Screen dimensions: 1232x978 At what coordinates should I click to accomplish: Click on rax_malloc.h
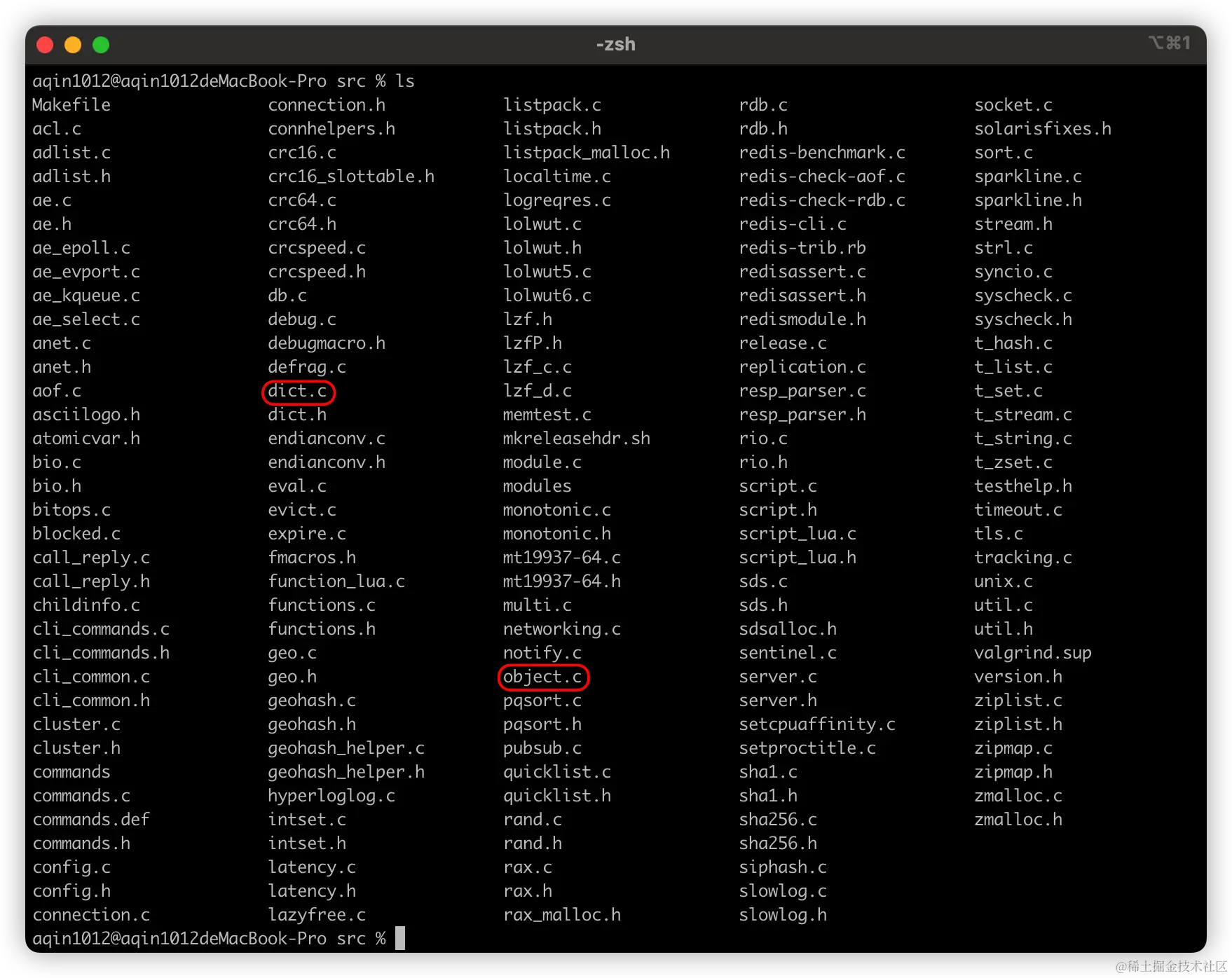coord(562,915)
